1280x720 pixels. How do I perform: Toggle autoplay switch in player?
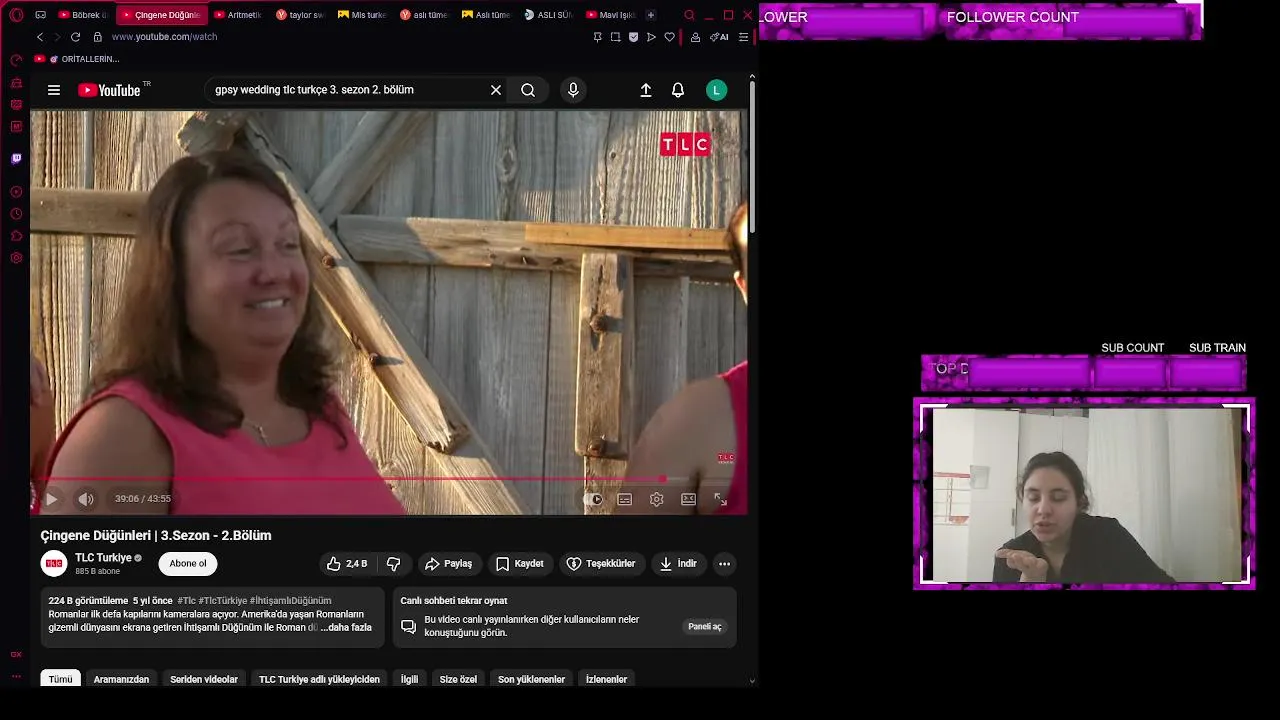[x=593, y=499]
